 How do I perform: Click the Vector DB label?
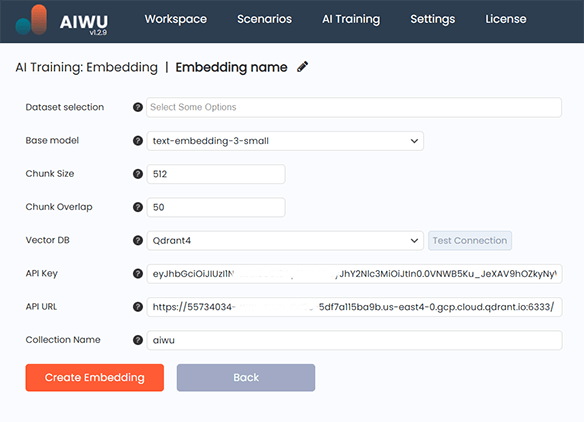point(48,240)
